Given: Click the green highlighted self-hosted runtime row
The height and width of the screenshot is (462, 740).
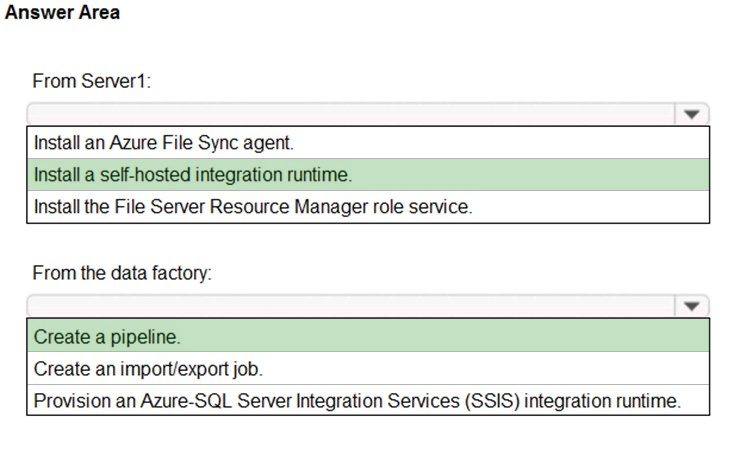Looking at the screenshot, I should [368, 175].
